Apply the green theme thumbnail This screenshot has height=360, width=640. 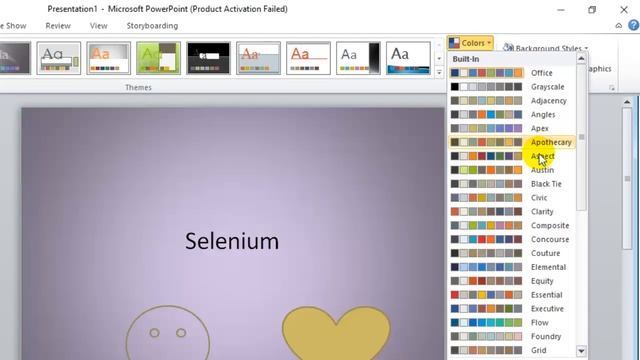158,58
